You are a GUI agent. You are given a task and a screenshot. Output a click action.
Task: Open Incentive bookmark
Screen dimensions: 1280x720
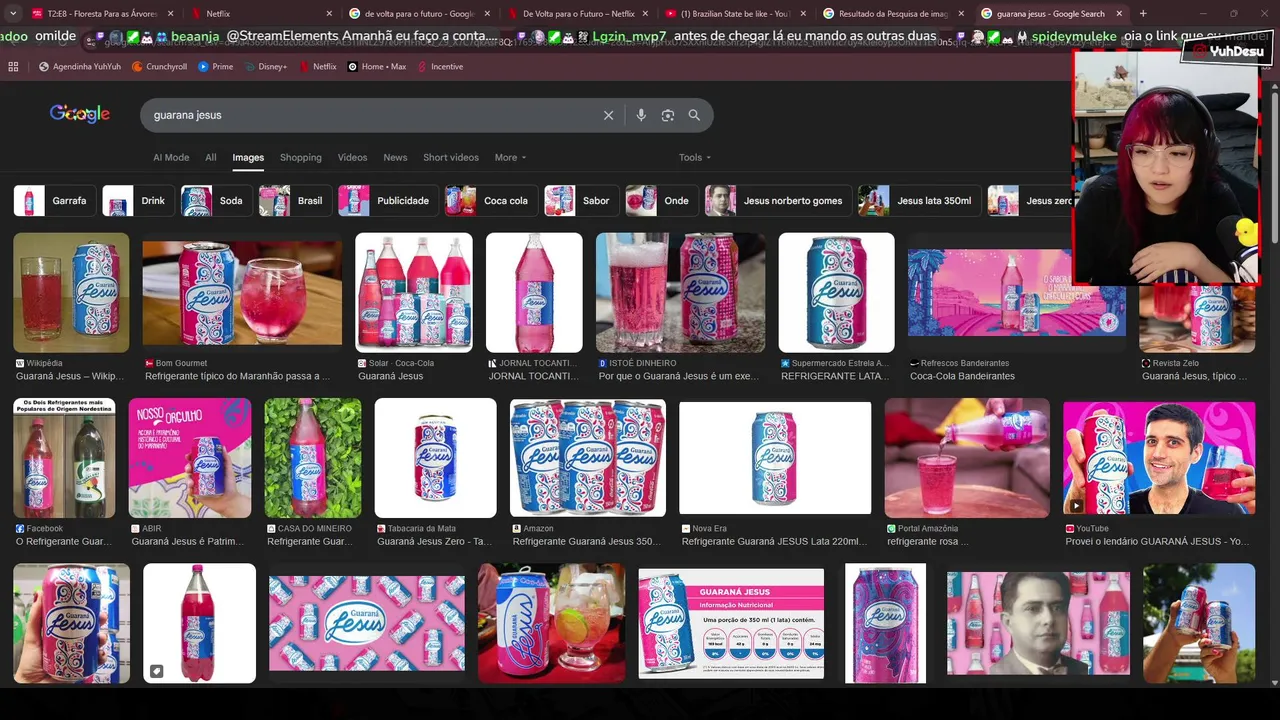[439, 67]
